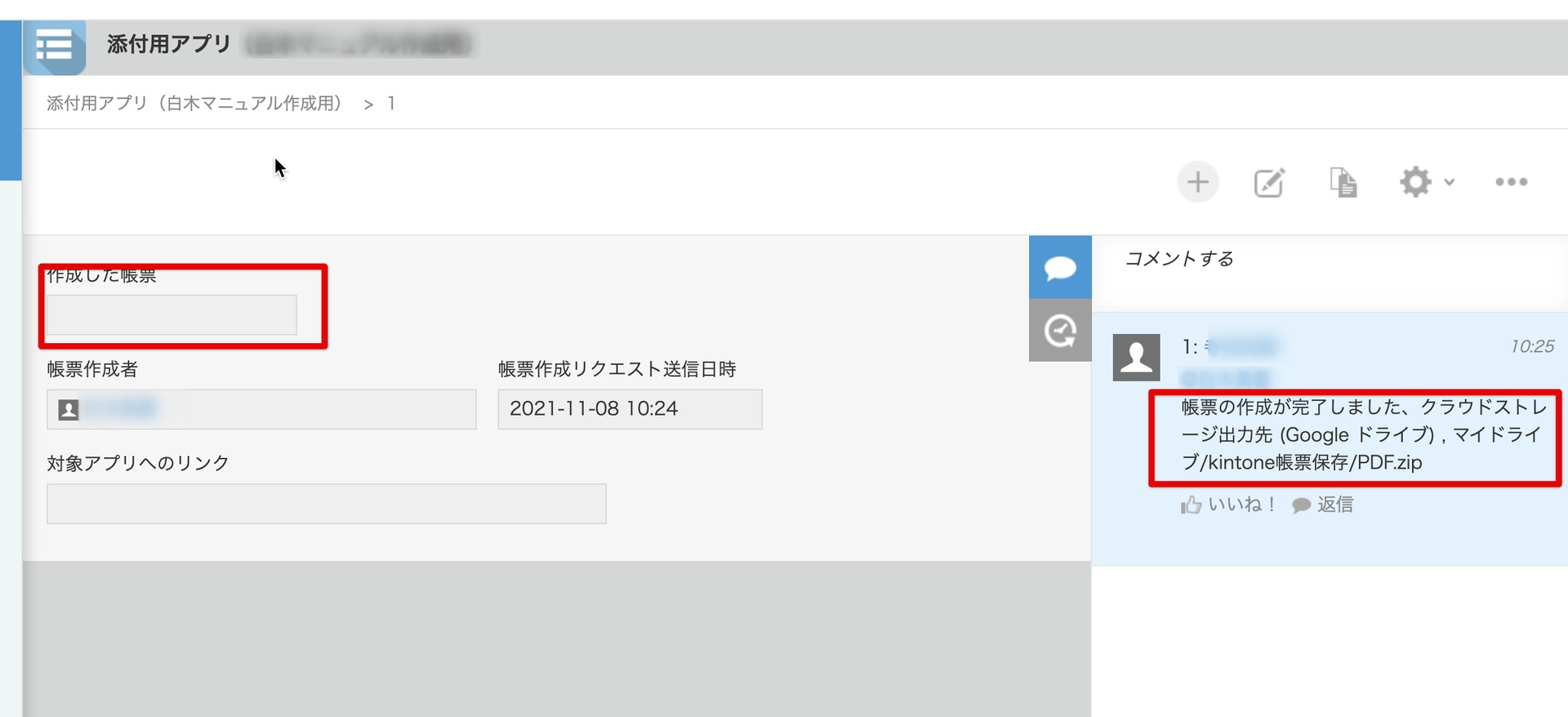The width and height of the screenshot is (1568, 717).
Task: Open the edit record pencil icon
Action: click(x=1269, y=182)
